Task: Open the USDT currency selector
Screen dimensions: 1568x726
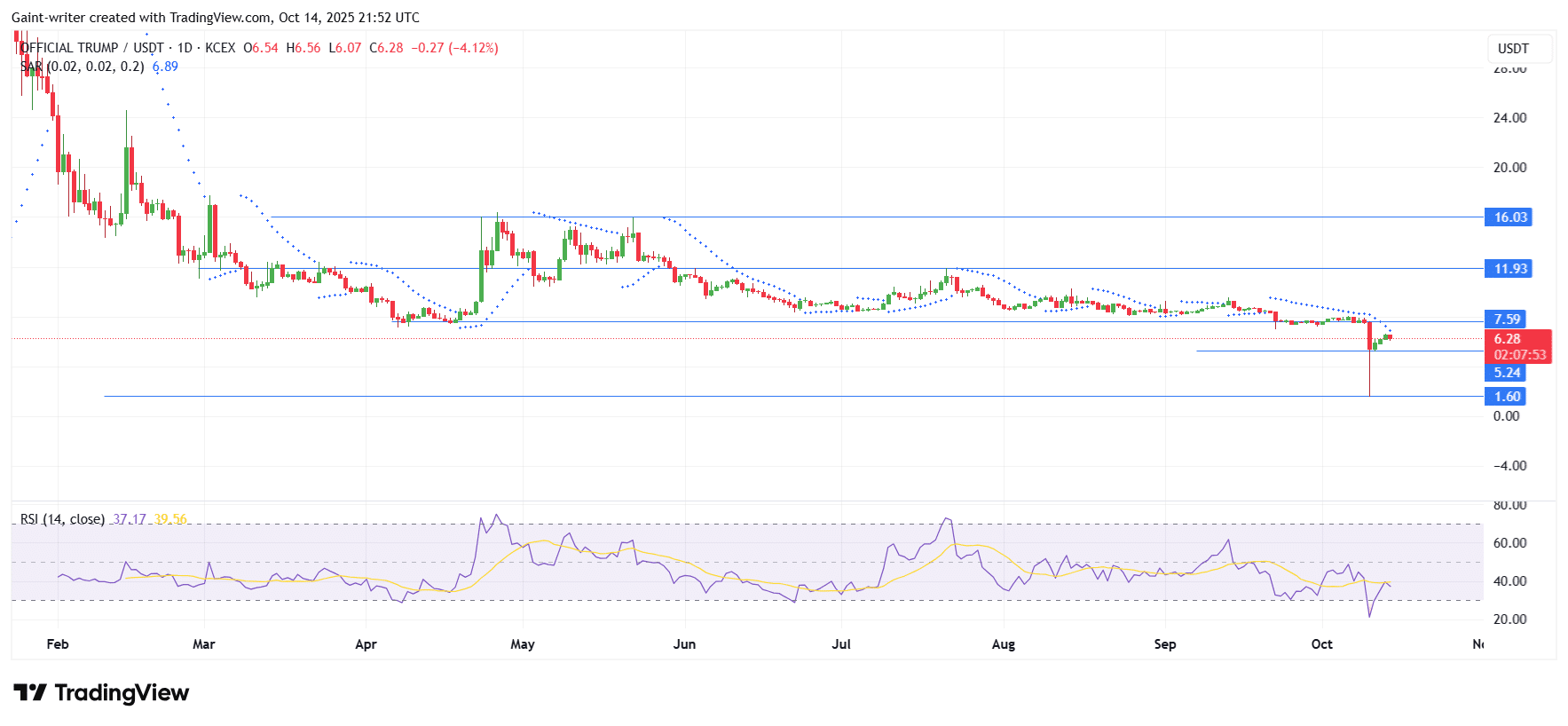Action: (1513, 49)
